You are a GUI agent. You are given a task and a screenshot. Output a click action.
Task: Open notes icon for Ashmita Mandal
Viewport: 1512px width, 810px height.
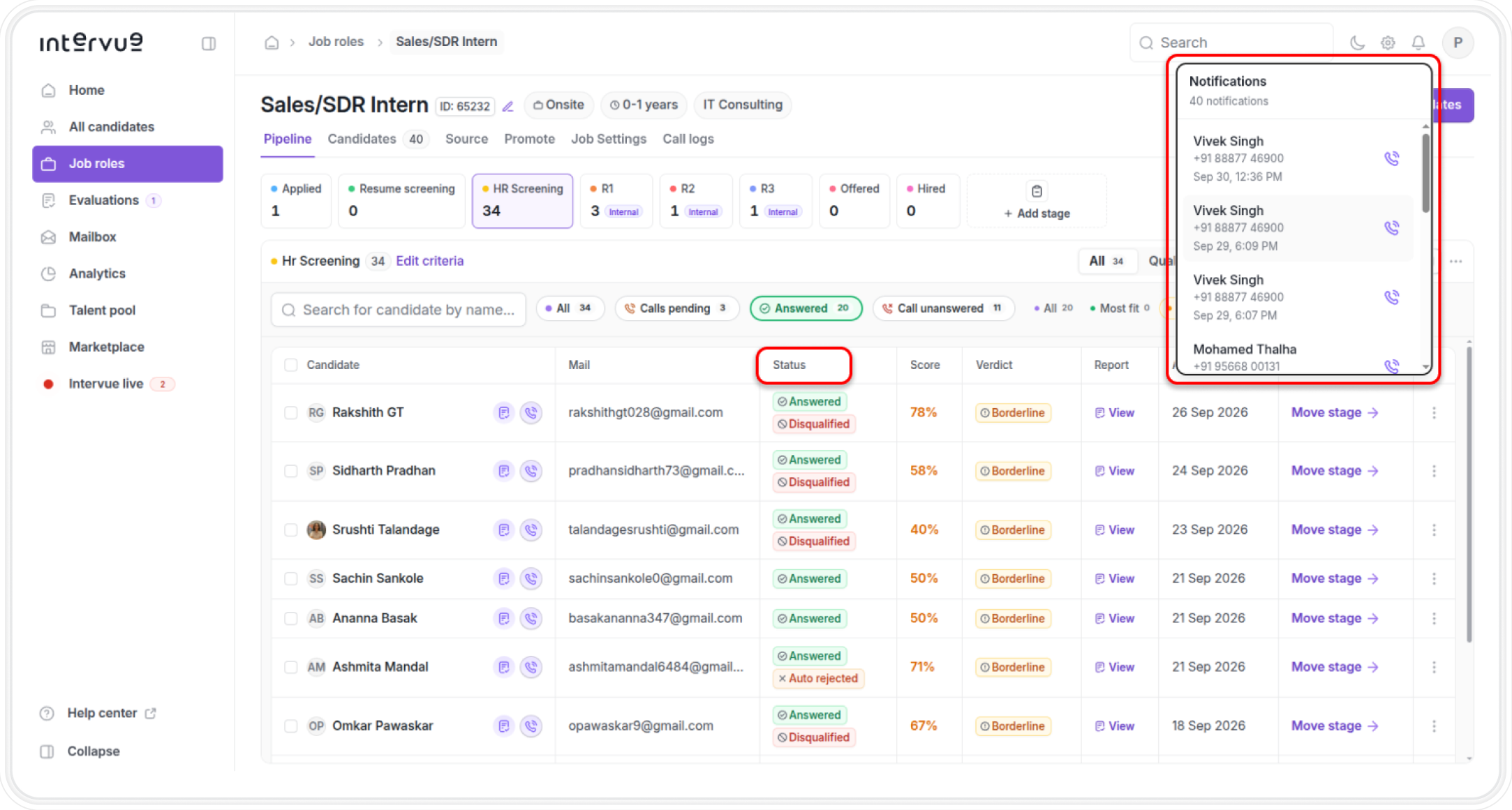click(503, 667)
